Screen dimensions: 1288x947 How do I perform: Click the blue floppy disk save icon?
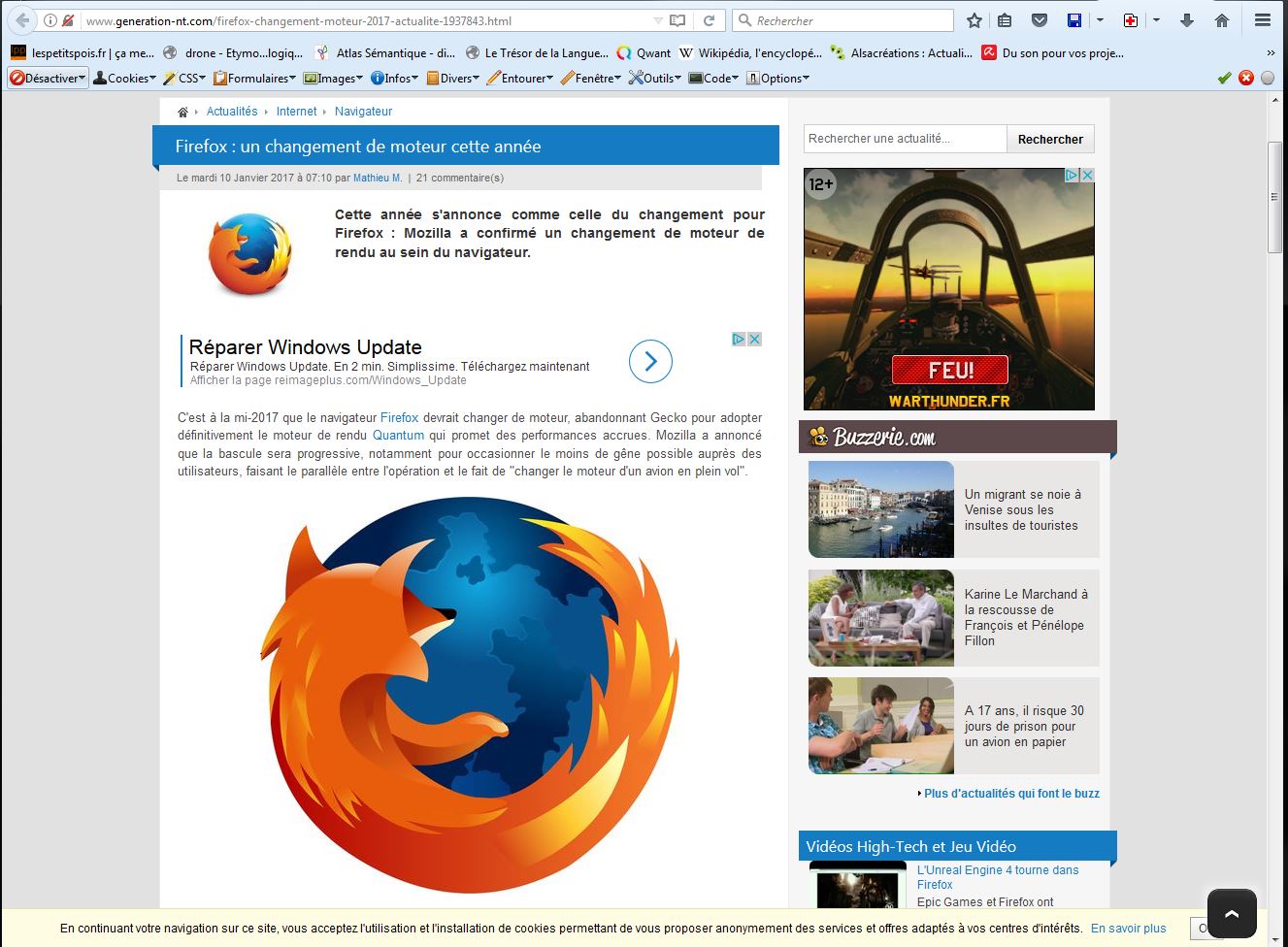coord(1074,20)
